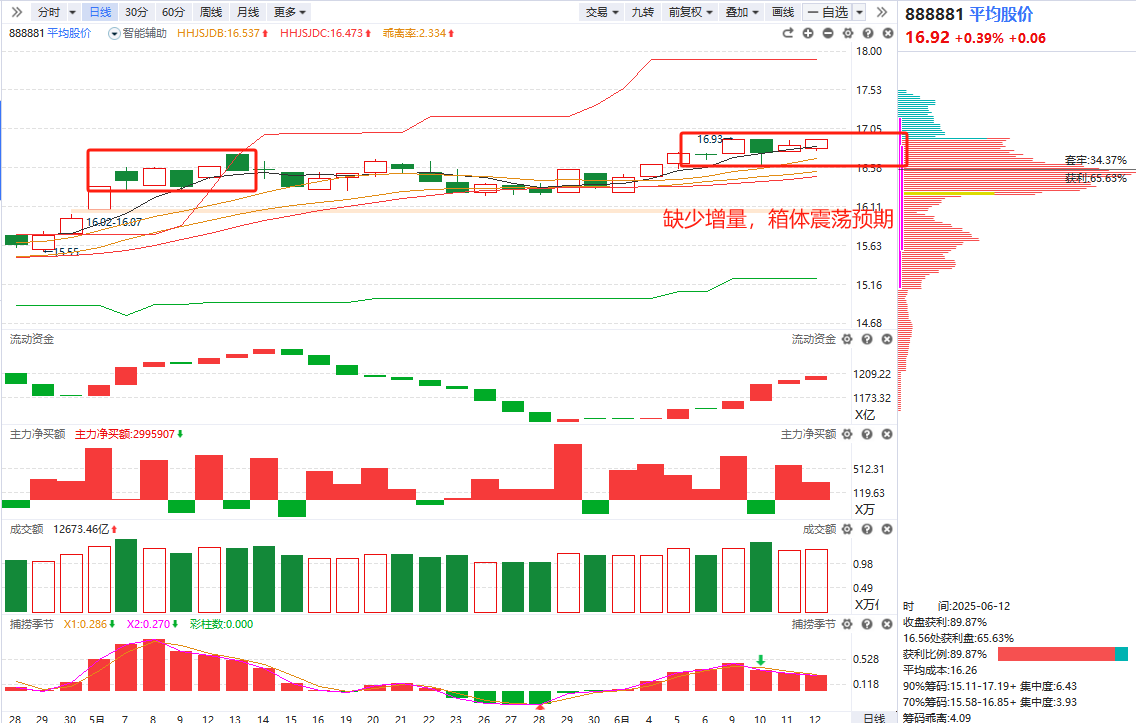Open help for the main chart indicator
The image size is (1136, 723).
868,33
